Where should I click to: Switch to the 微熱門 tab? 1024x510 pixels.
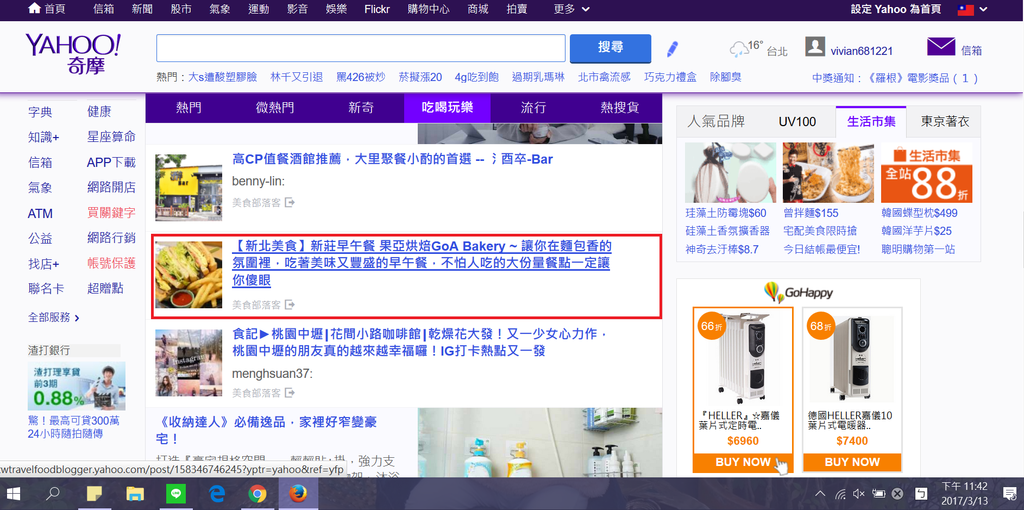275,107
